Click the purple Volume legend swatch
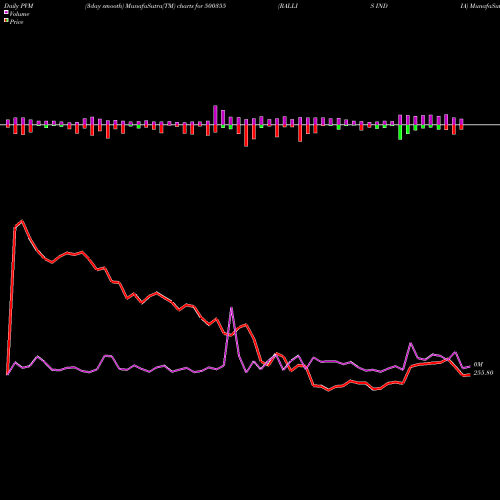The image size is (500, 500). (x=6, y=12)
